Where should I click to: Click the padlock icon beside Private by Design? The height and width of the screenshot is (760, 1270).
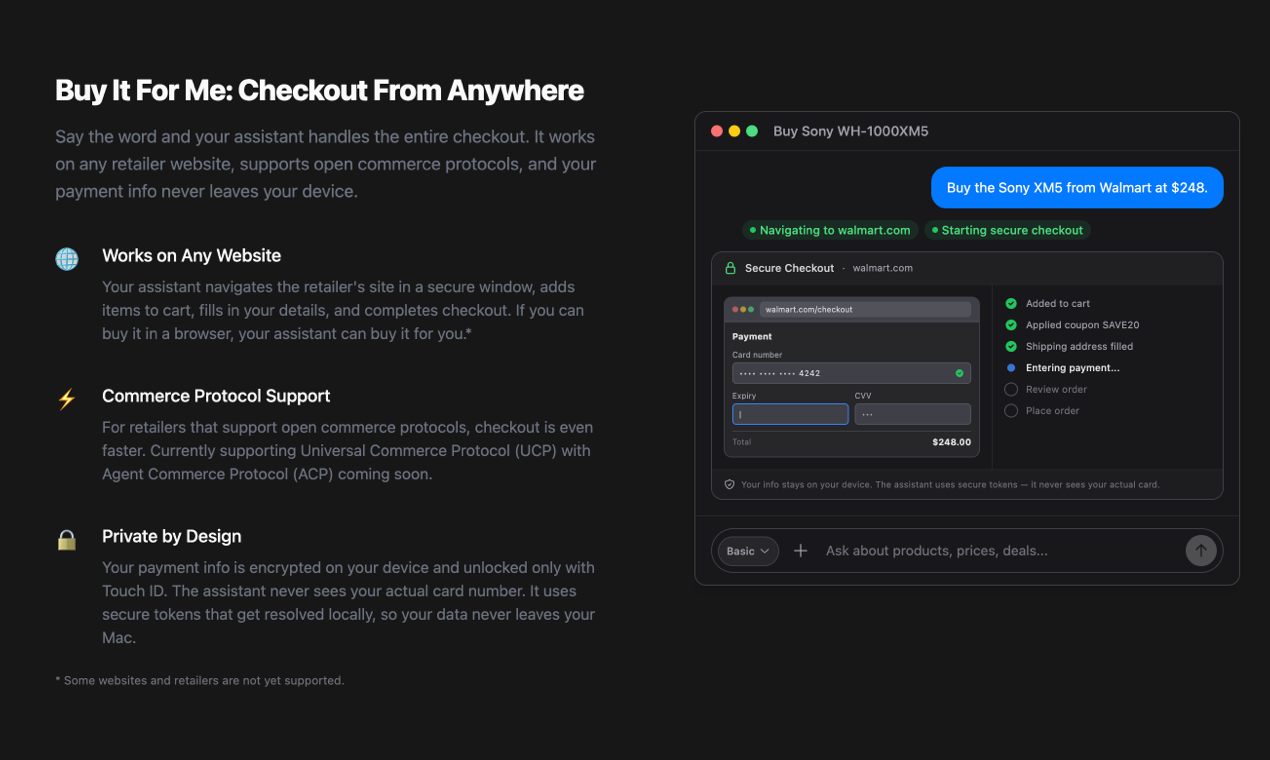tap(67, 540)
